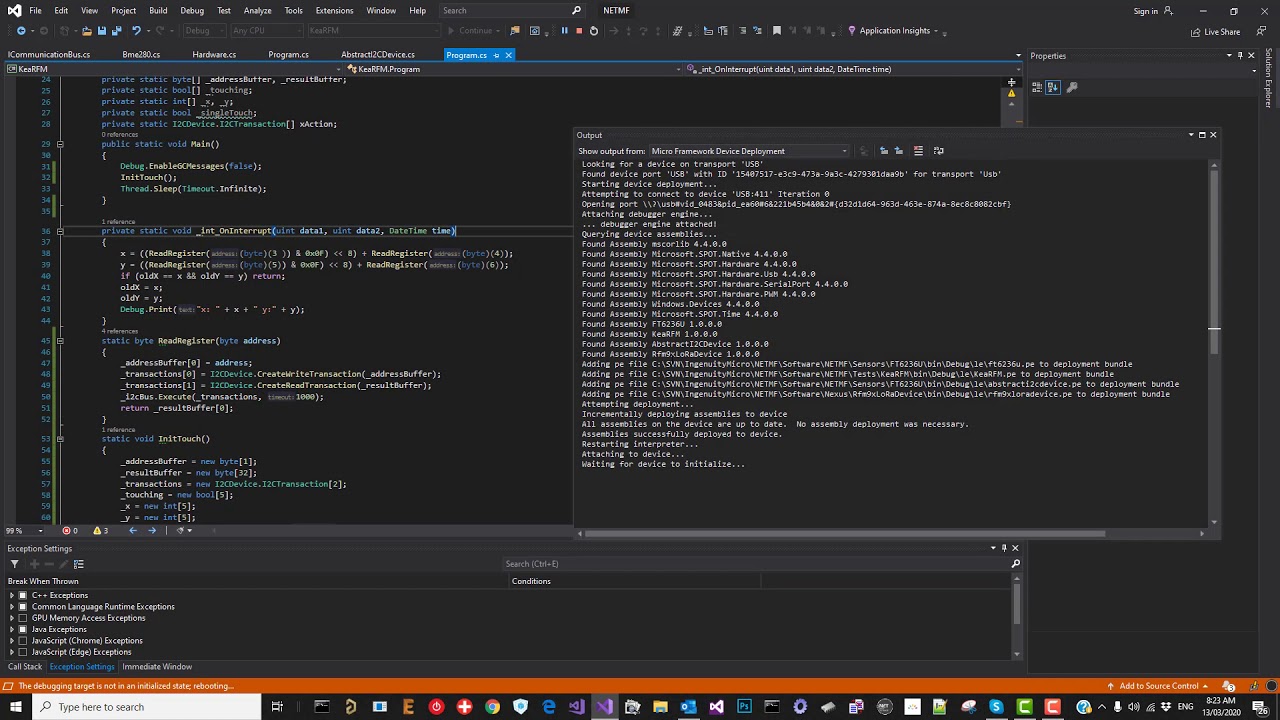The width and height of the screenshot is (1280, 720).
Task: Click the Save All toolbar icon
Action: pyautogui.click(x=116, y=31)
